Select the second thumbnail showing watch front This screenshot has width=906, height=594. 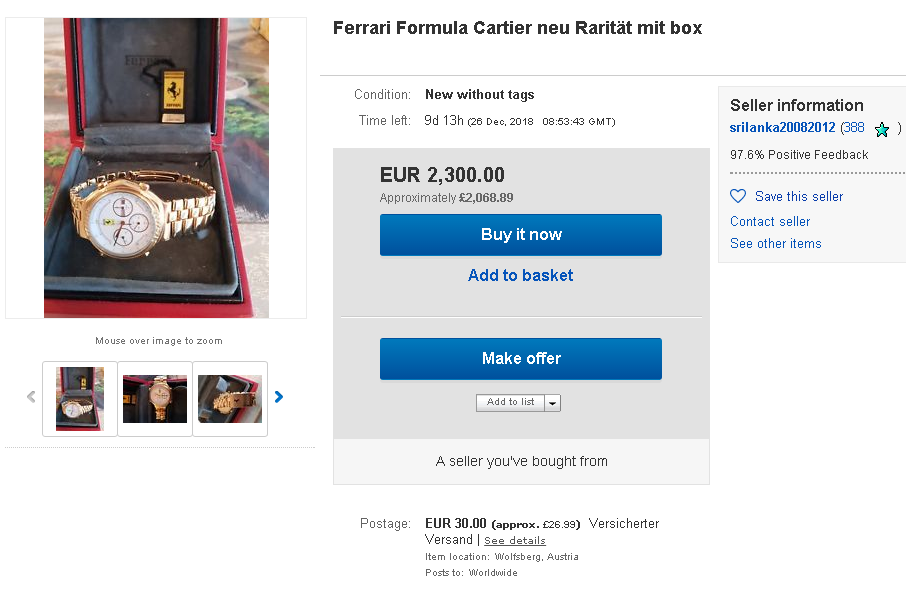(x=155, y=398)
